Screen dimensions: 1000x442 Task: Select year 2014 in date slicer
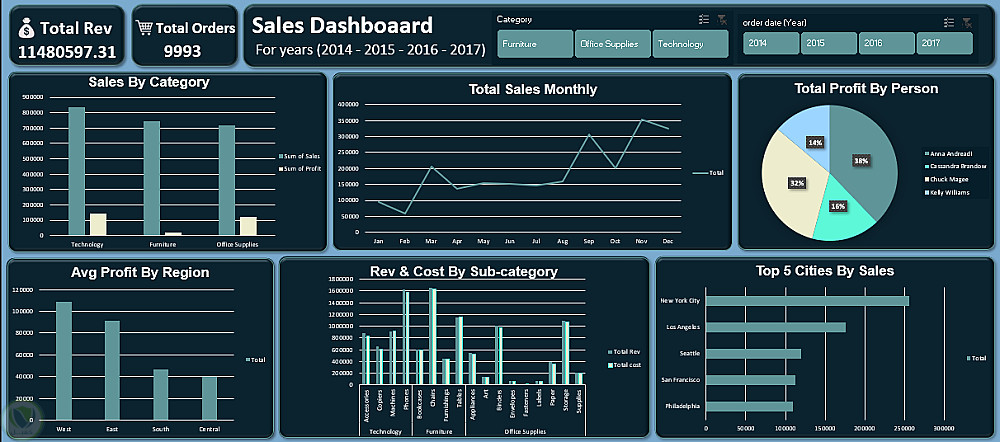(x=770, y=43)
